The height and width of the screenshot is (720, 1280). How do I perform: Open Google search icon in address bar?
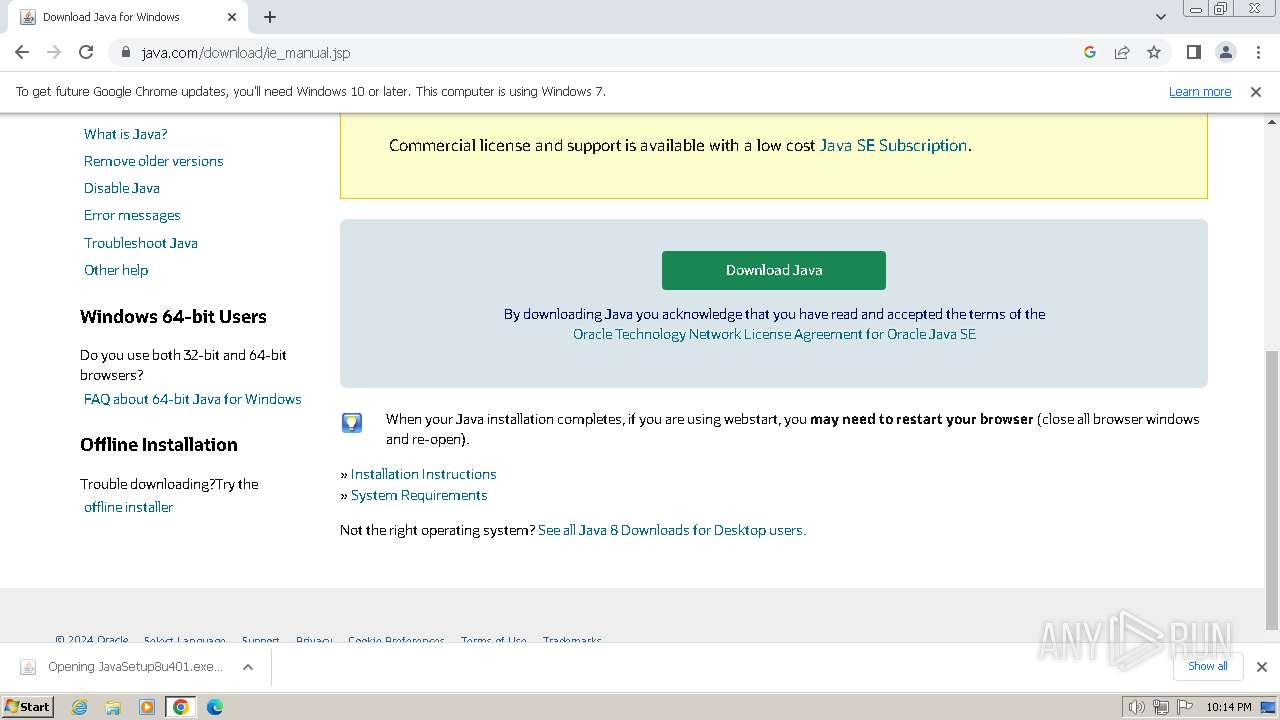point(1090,52)
